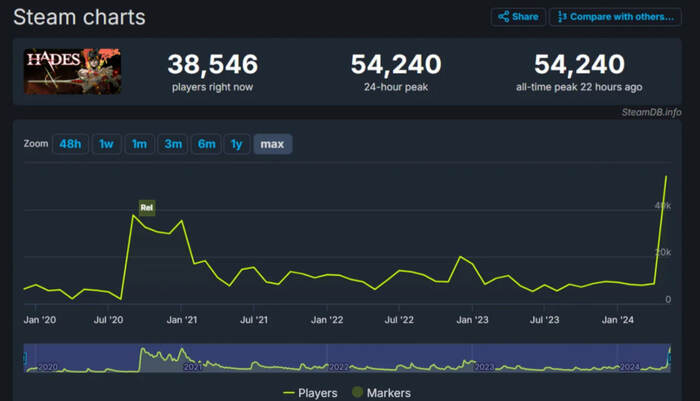The height and width of the screenshot is (401, 700).
Task: Click 2022 in the range navigator
Action: coord(338,367)
